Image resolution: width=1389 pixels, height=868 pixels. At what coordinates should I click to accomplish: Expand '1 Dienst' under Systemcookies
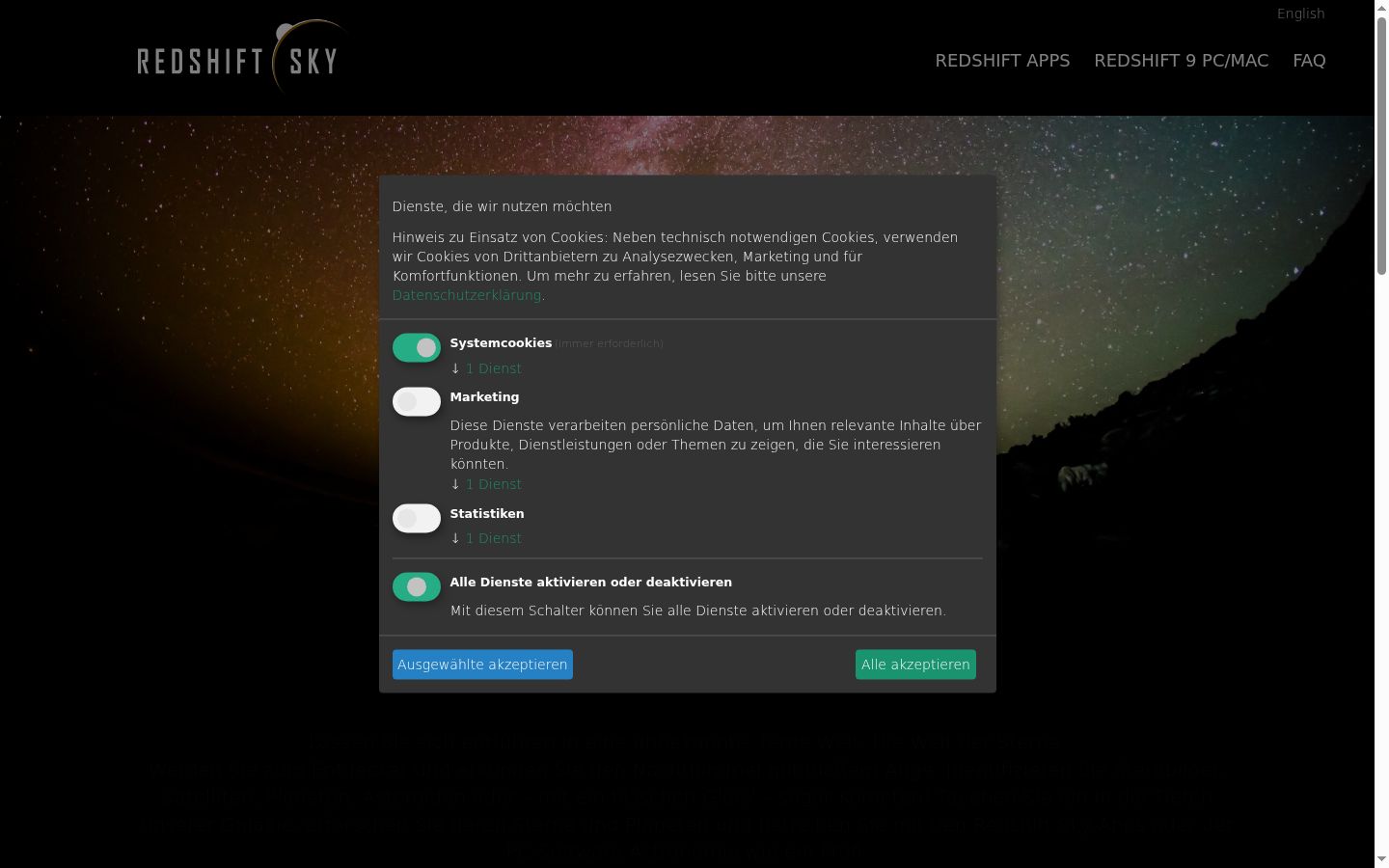[x=493, y=368]
